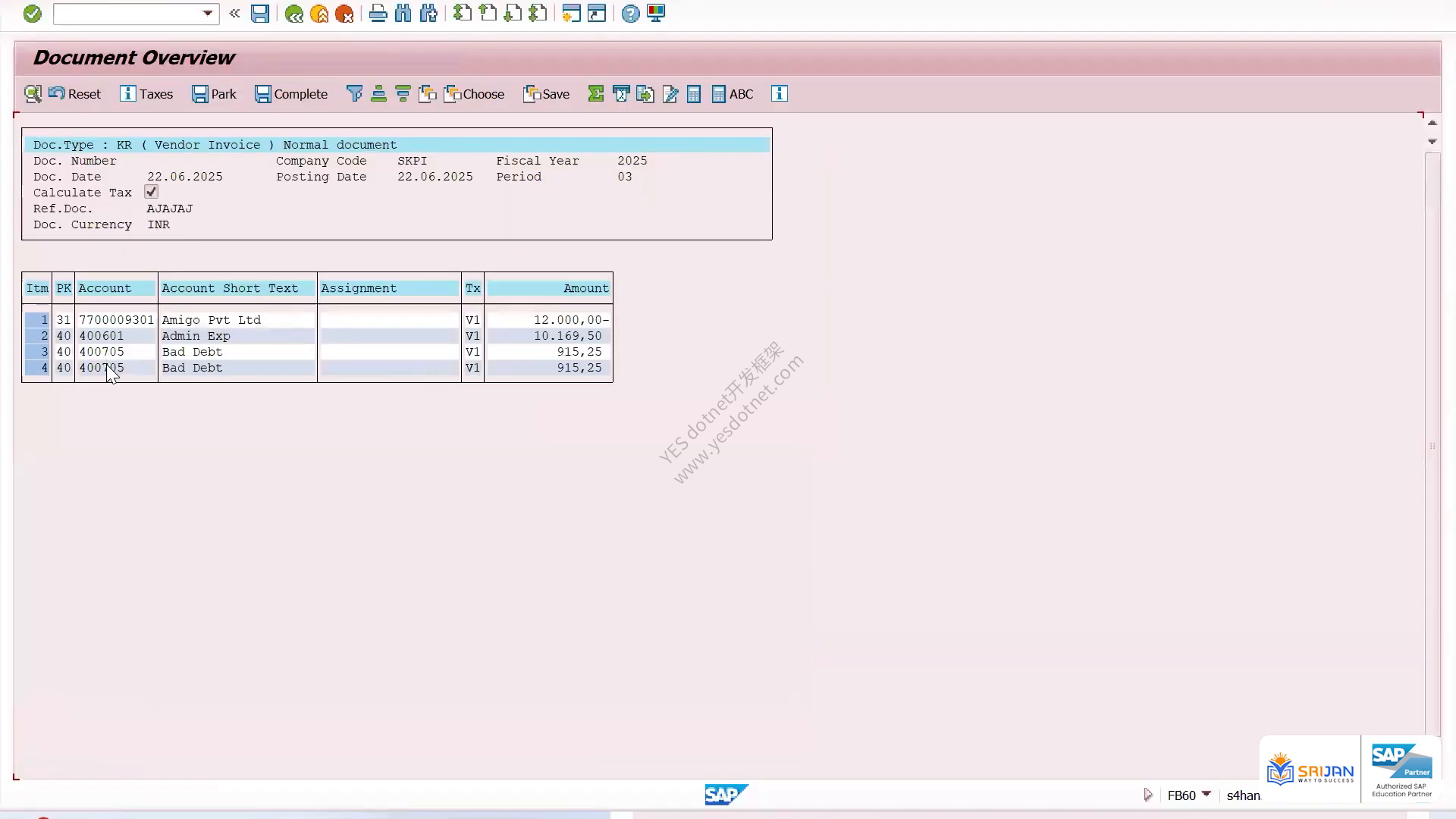The image size is (1456, 819).
Task: Click the Taxes button
Action: pos(146,94)
